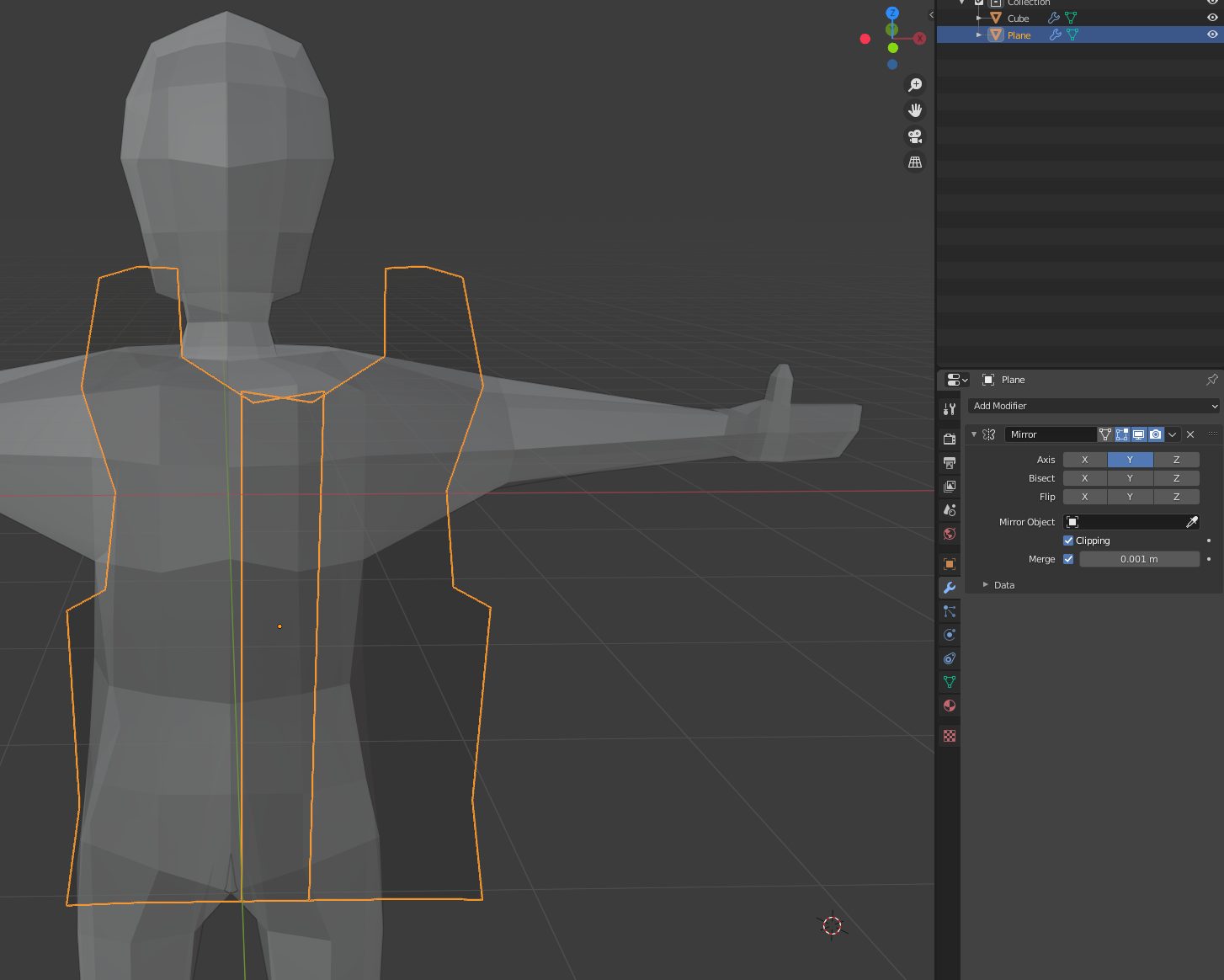Click the pan view hand icon
This screenshot has height=980, width=1224.
coord(915,110)
